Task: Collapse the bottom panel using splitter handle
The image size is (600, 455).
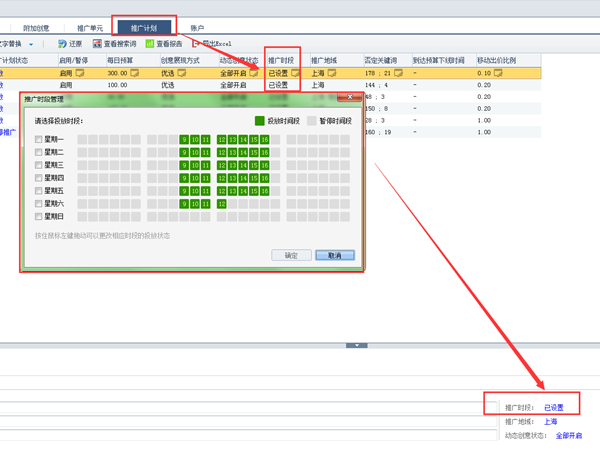Action: [357, 345]
